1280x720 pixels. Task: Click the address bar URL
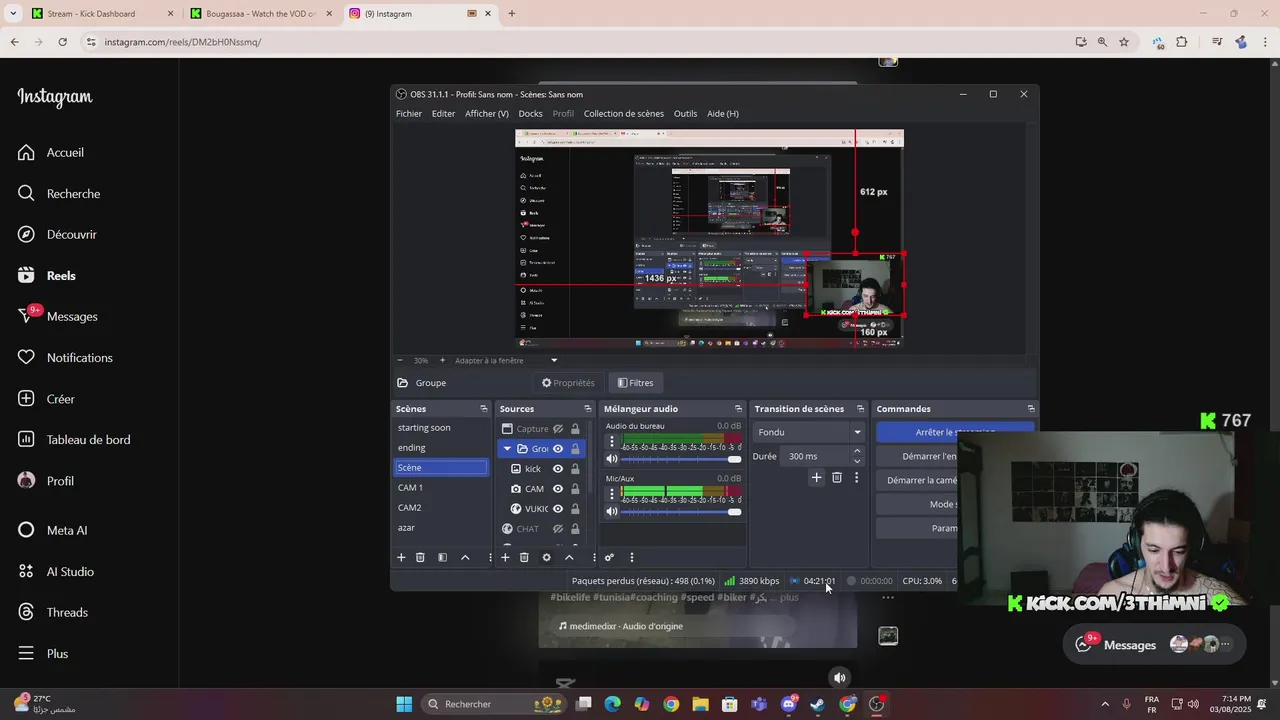pyautogui.click(x=183, y=42)
